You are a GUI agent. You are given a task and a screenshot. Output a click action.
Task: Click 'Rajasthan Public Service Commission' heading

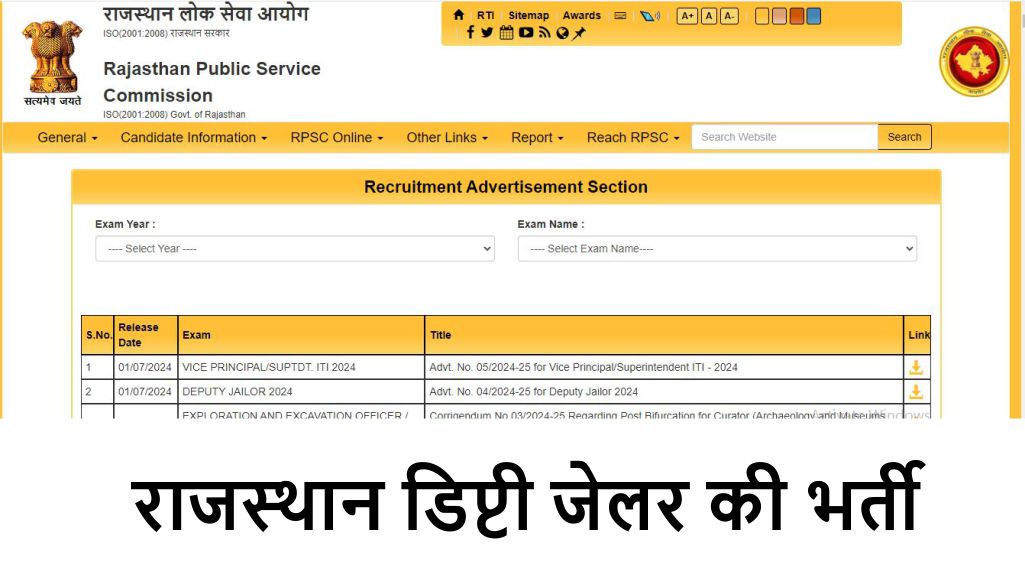212,82
